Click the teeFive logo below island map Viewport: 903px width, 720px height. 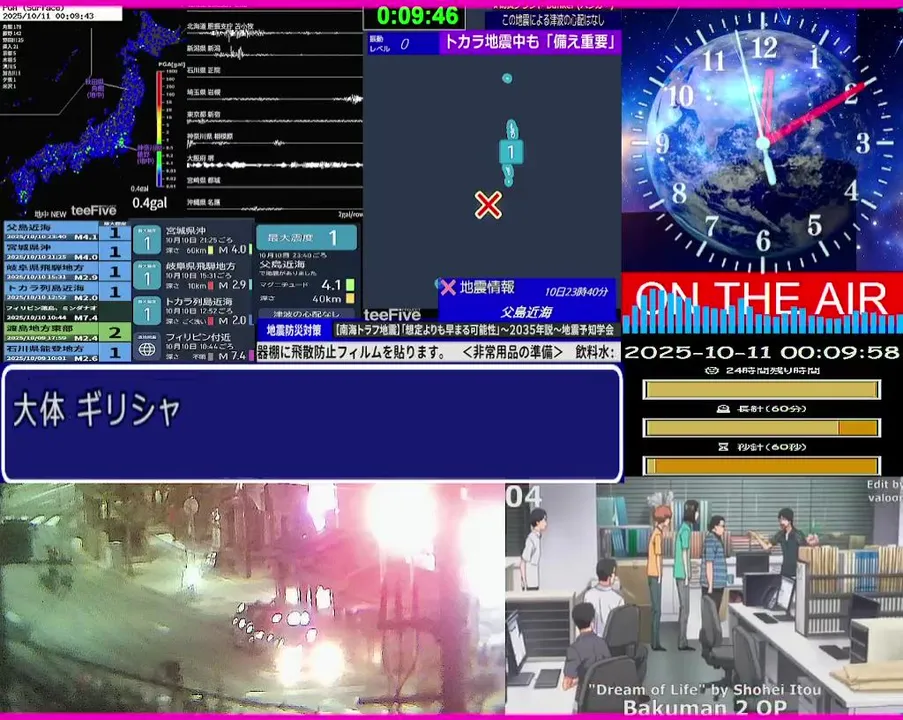(392, 315)
